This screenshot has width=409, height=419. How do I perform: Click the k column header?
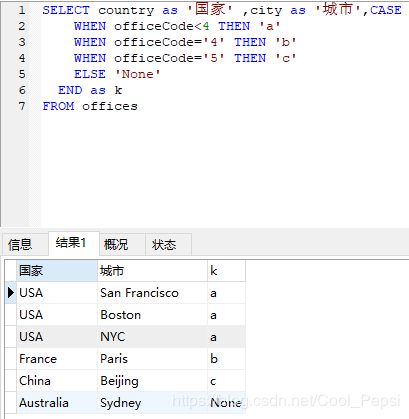(x=226, y=271)
